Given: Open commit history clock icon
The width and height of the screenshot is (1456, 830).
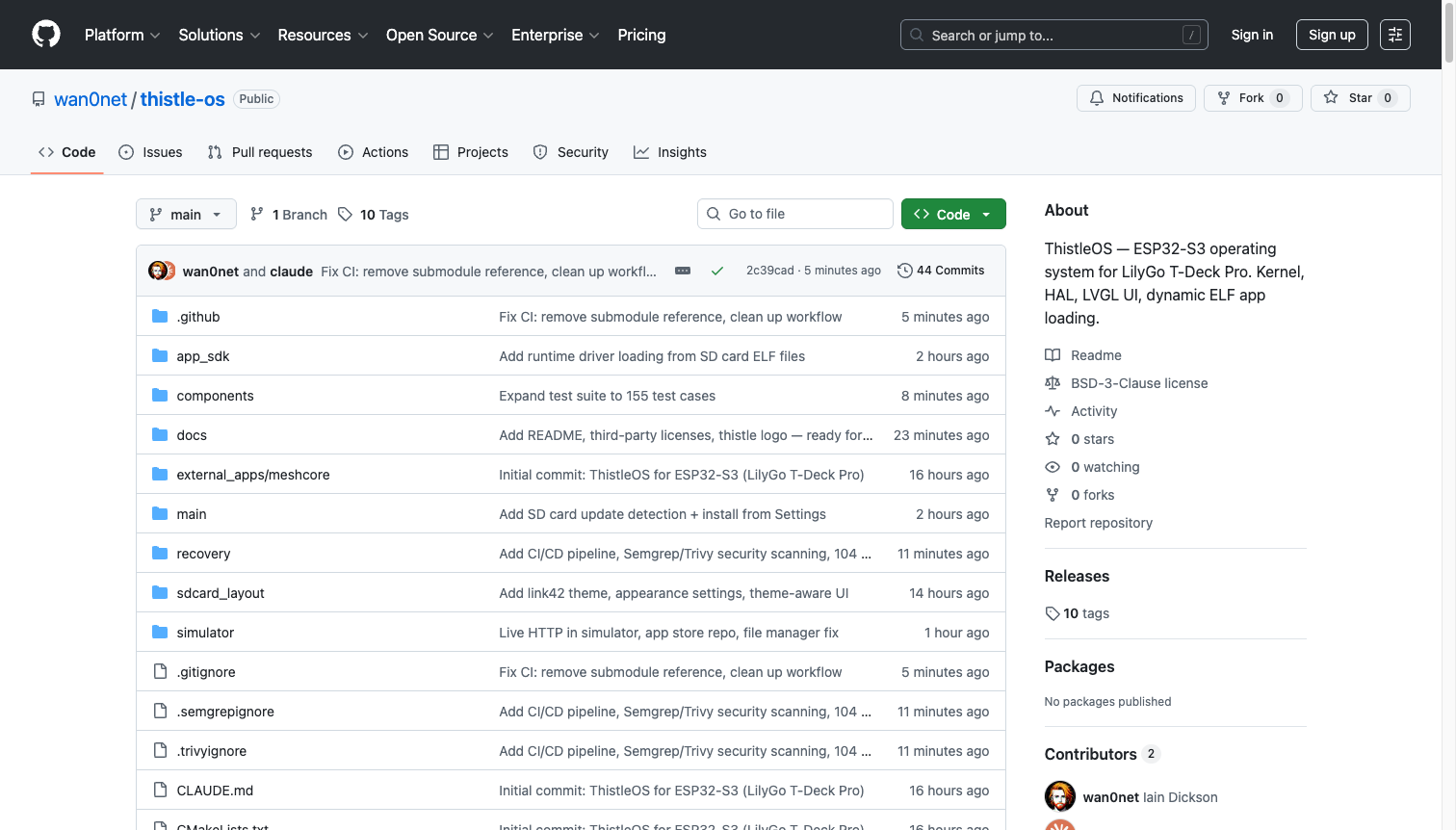Looking at the screenshot, I should [x=904, y=271].
